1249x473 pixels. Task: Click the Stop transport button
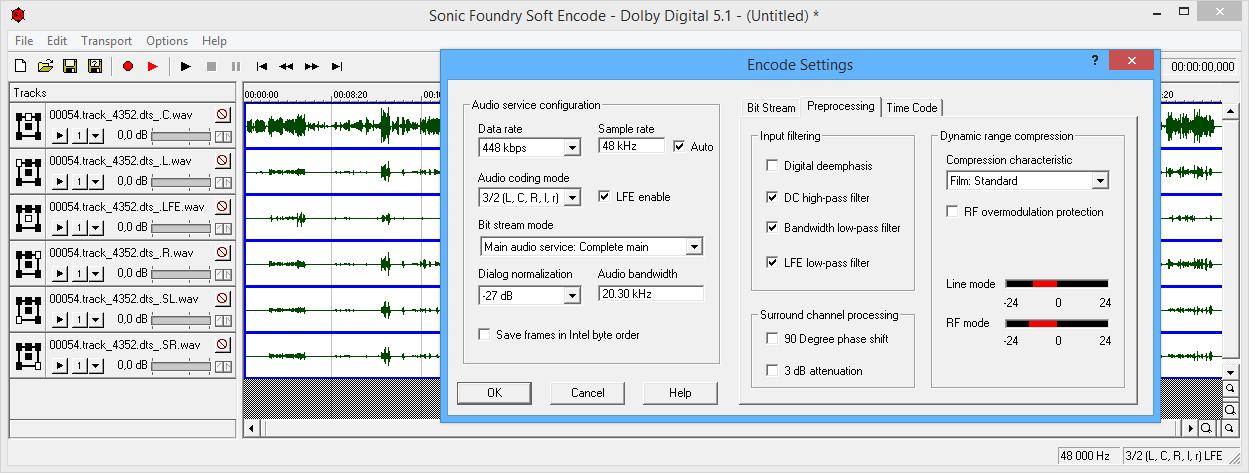211,66
